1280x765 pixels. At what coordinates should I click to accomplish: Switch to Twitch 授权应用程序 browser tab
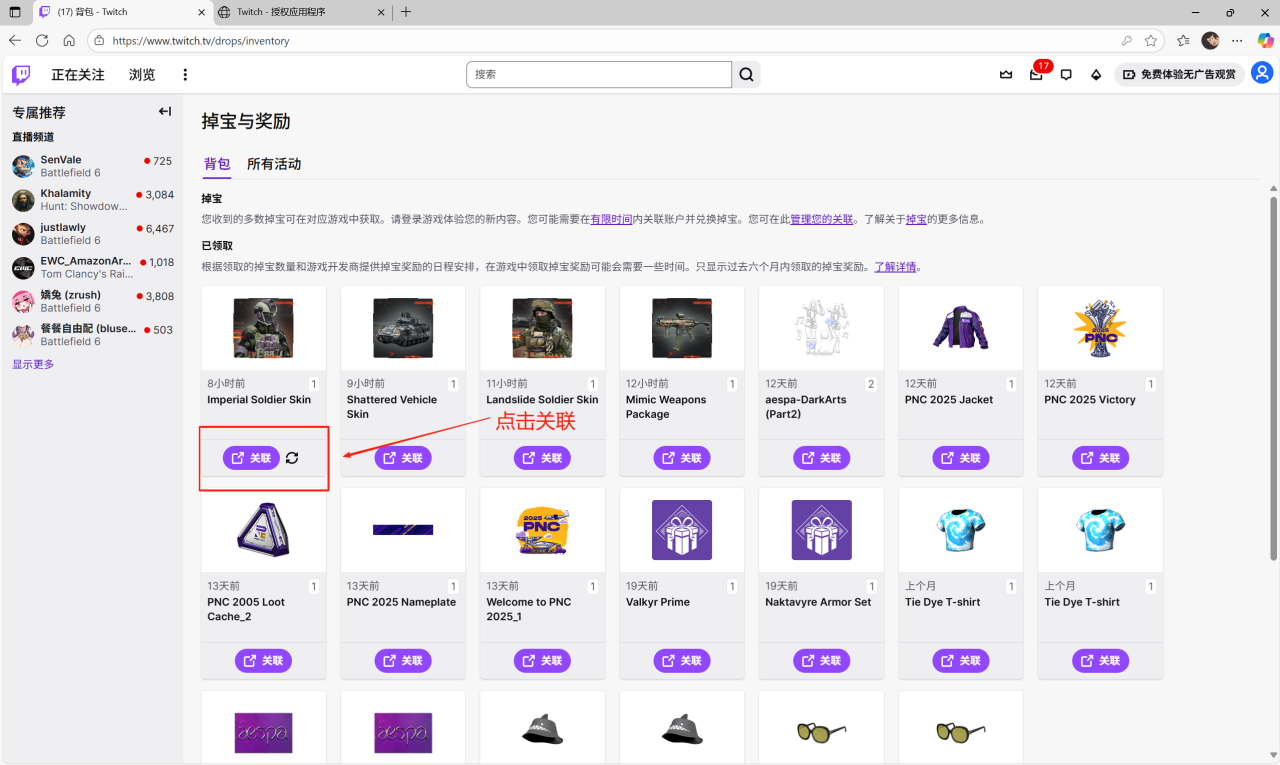302,12
